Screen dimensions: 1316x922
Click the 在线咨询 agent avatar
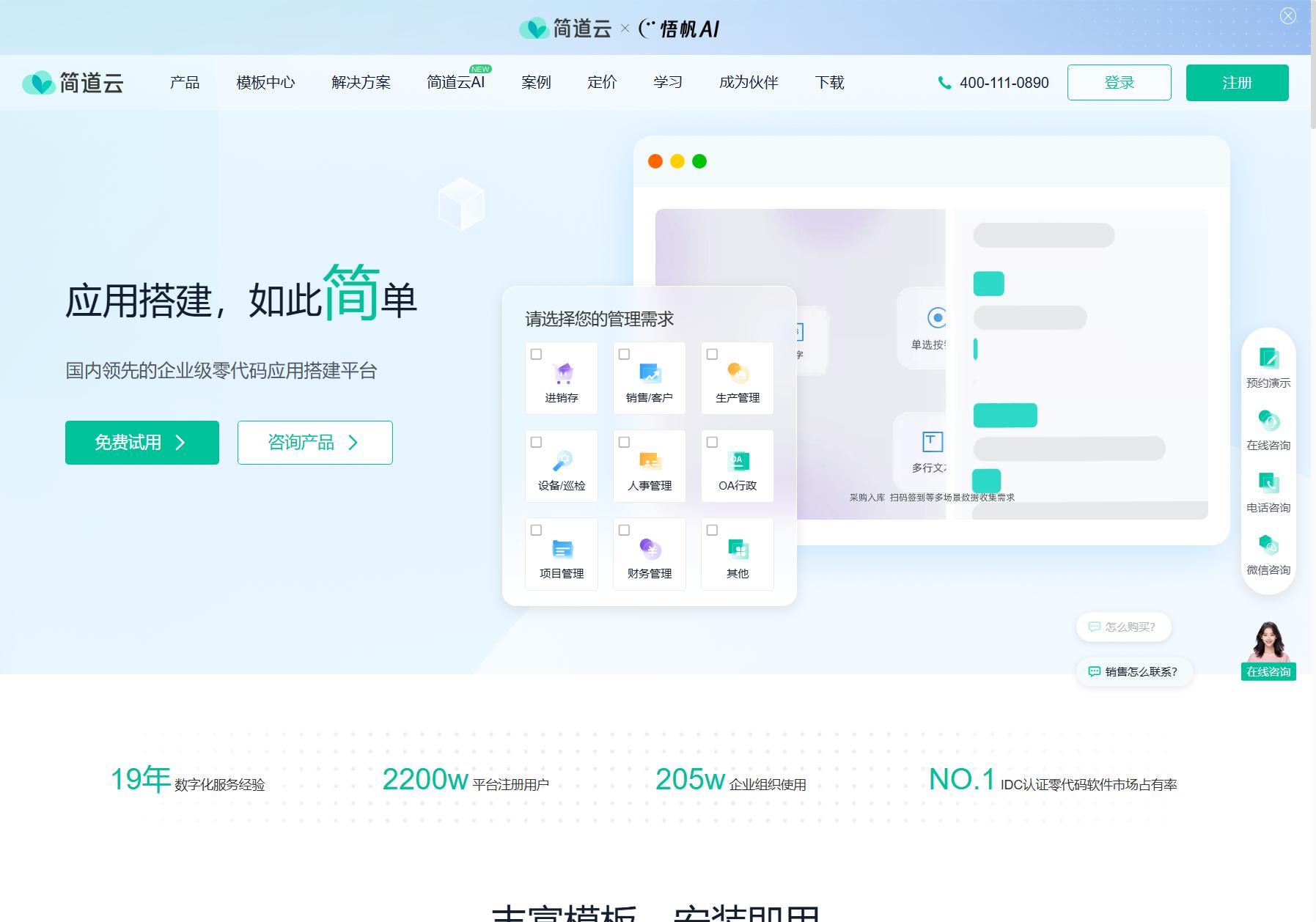[x=1269, y=650]
